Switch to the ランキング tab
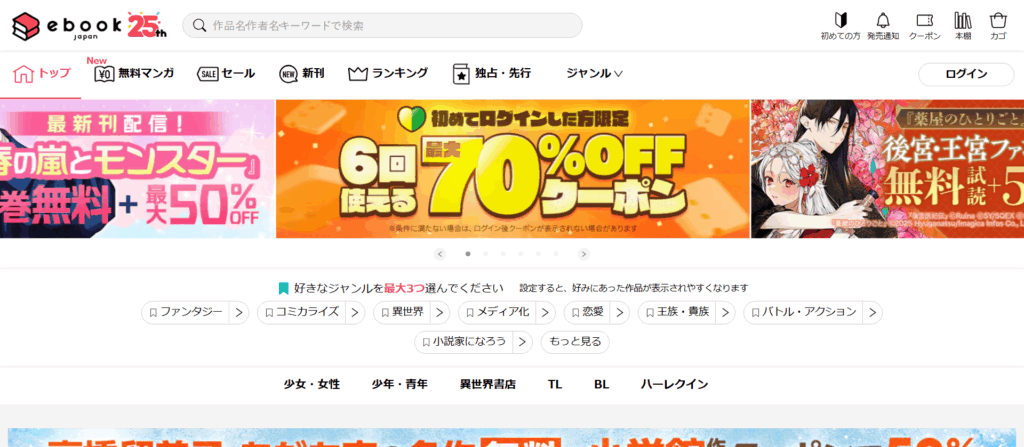Image resolution: width=1024 pixels, height=447 pixels. 388,73
